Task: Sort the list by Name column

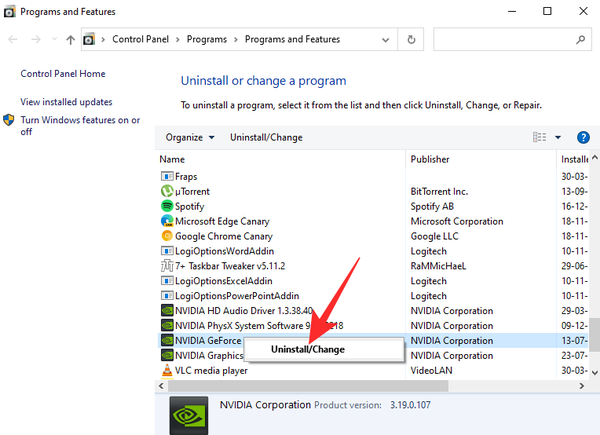Action: (172, 159)
